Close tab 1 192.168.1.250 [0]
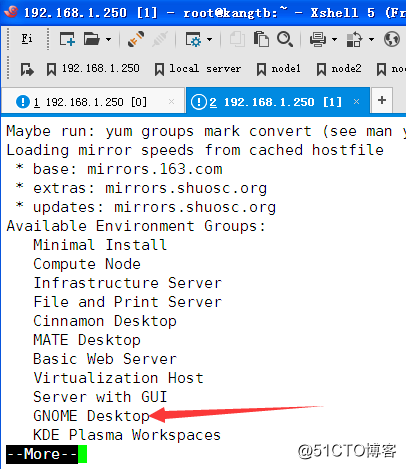The width and height of the screenshot is (406, 469). [x=171, y=102]
